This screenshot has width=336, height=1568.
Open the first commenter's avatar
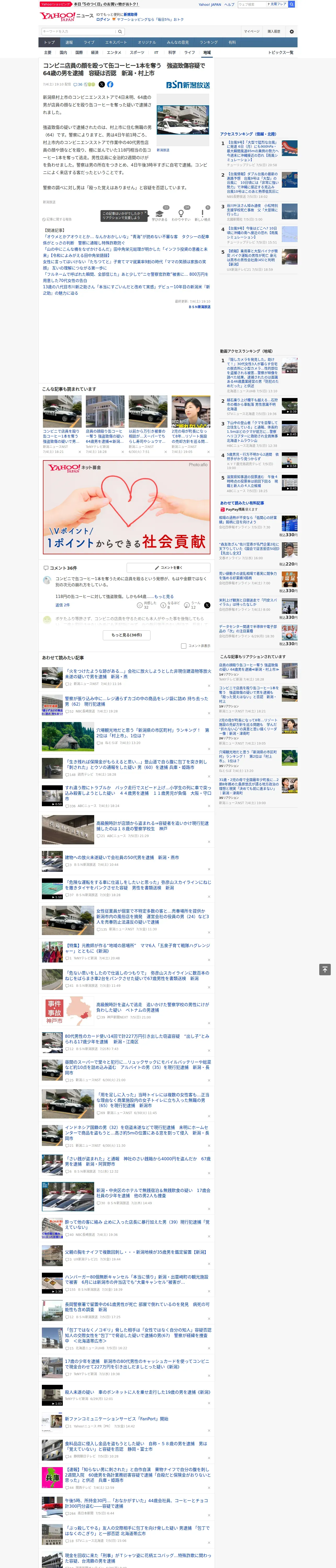click(47, 581)
